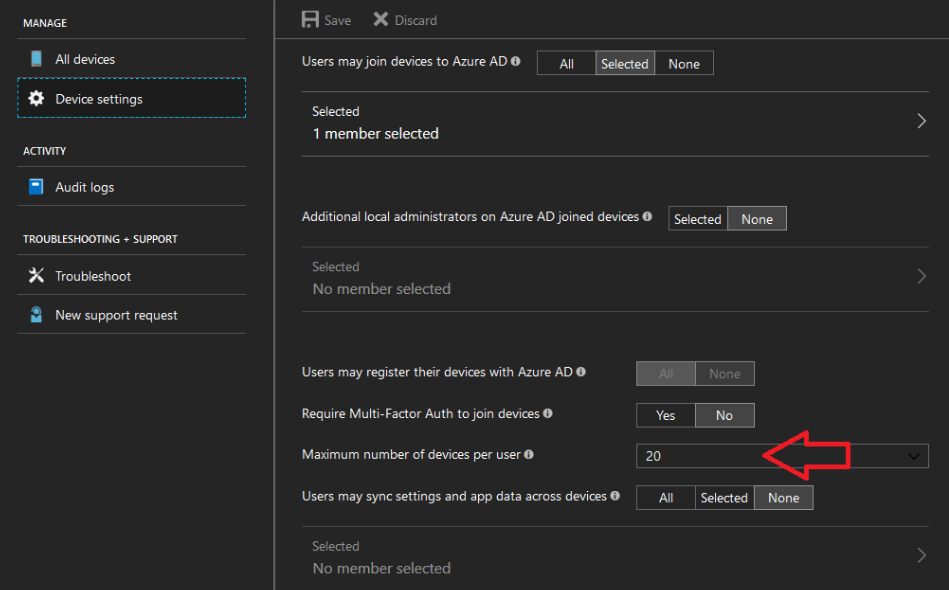This screenshot has width=949, height=590.
Task: Show info for Require Multi-Factor Auth
Action: click(548, 413)
